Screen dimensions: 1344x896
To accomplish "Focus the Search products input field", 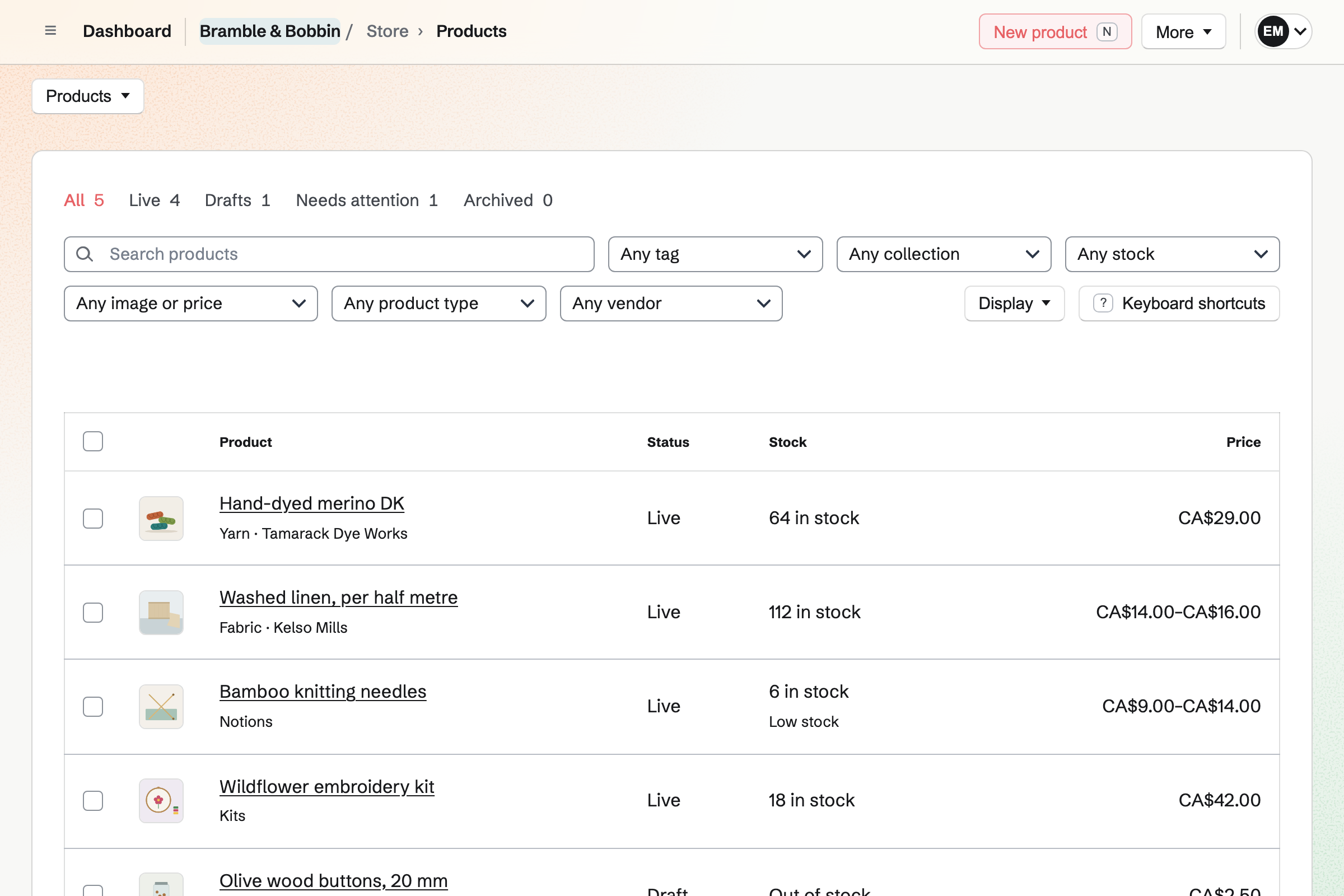I will 329,254.
